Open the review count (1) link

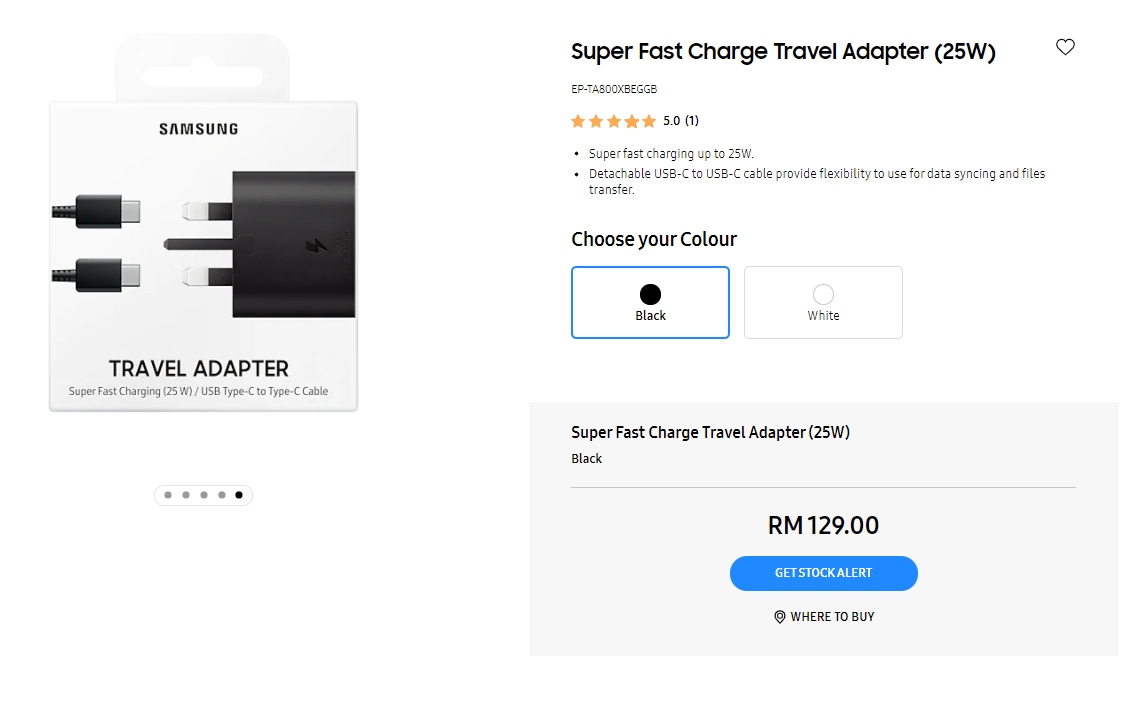[692, 121]
